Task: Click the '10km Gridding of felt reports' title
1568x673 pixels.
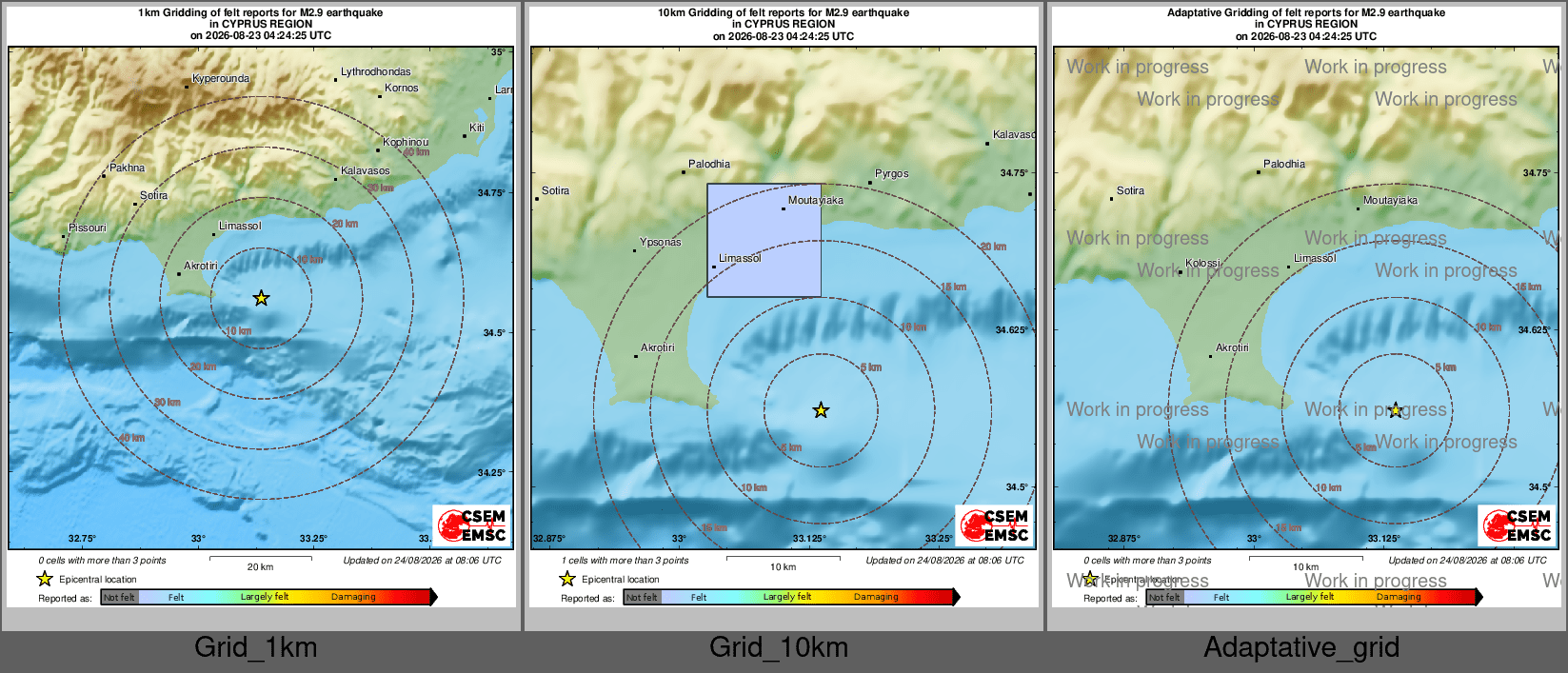Action: 784,12
